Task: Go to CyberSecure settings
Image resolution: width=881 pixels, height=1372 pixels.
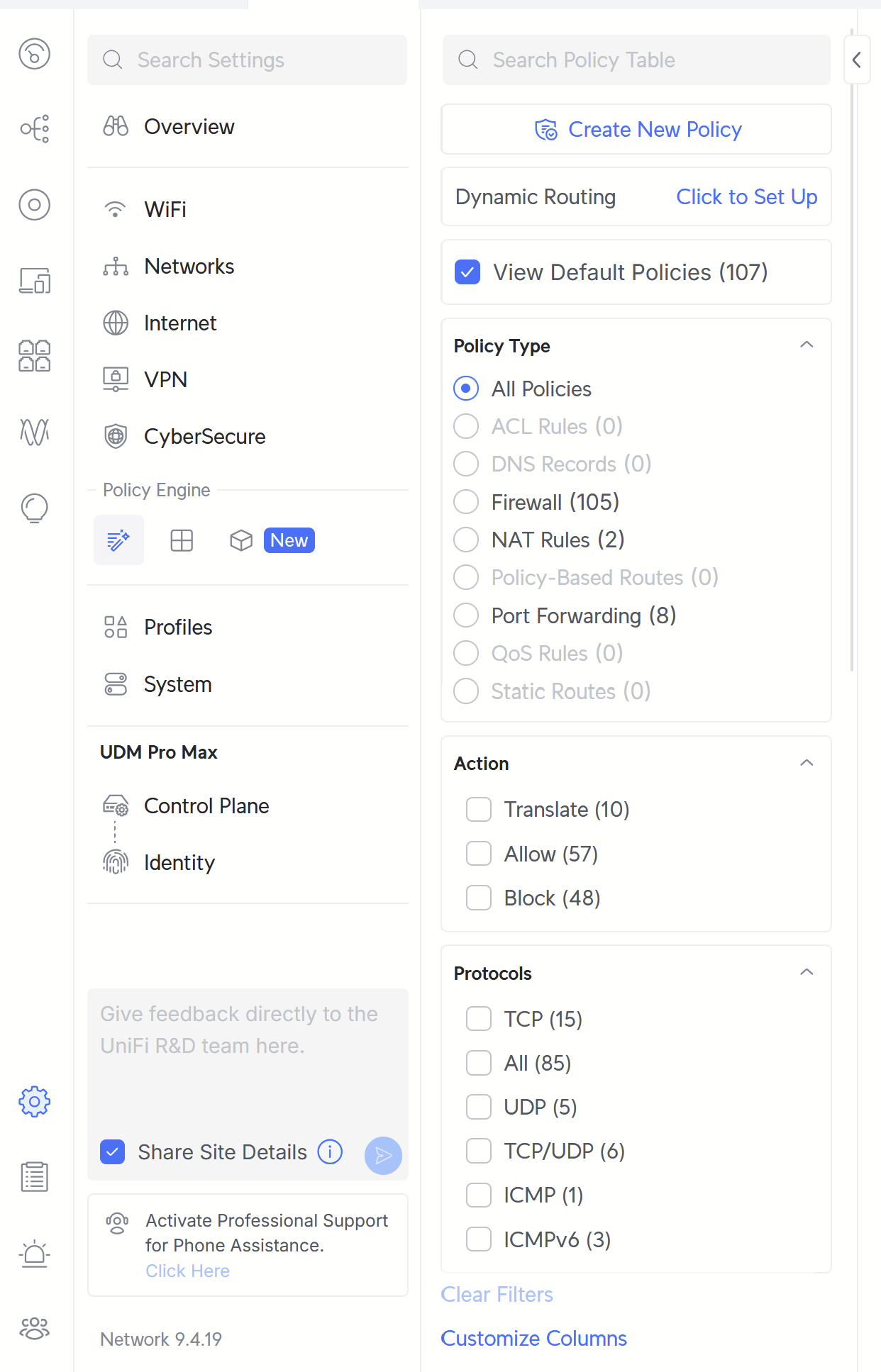Action: [x=204, y=437]
